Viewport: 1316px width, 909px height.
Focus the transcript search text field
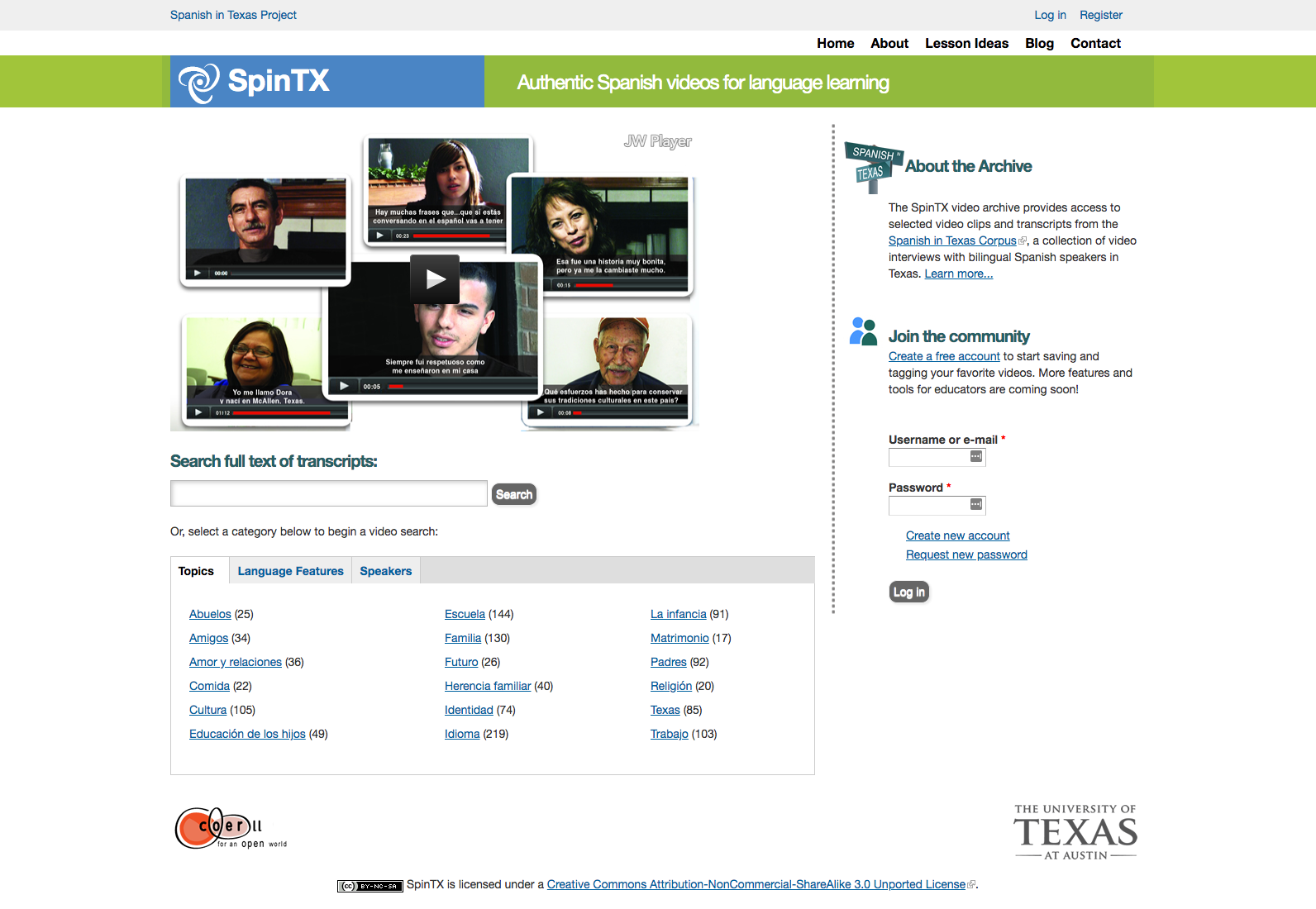(x=329, y=493)
